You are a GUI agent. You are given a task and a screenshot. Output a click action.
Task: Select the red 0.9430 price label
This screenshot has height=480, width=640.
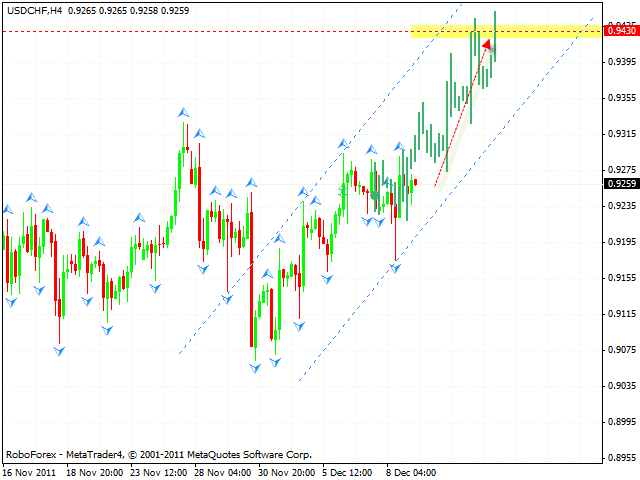point(622,31)
